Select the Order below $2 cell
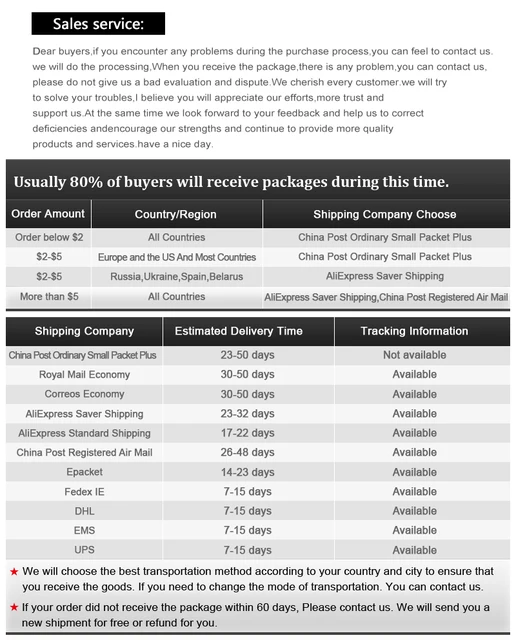The image size is (516, 640). coord(49,238)
